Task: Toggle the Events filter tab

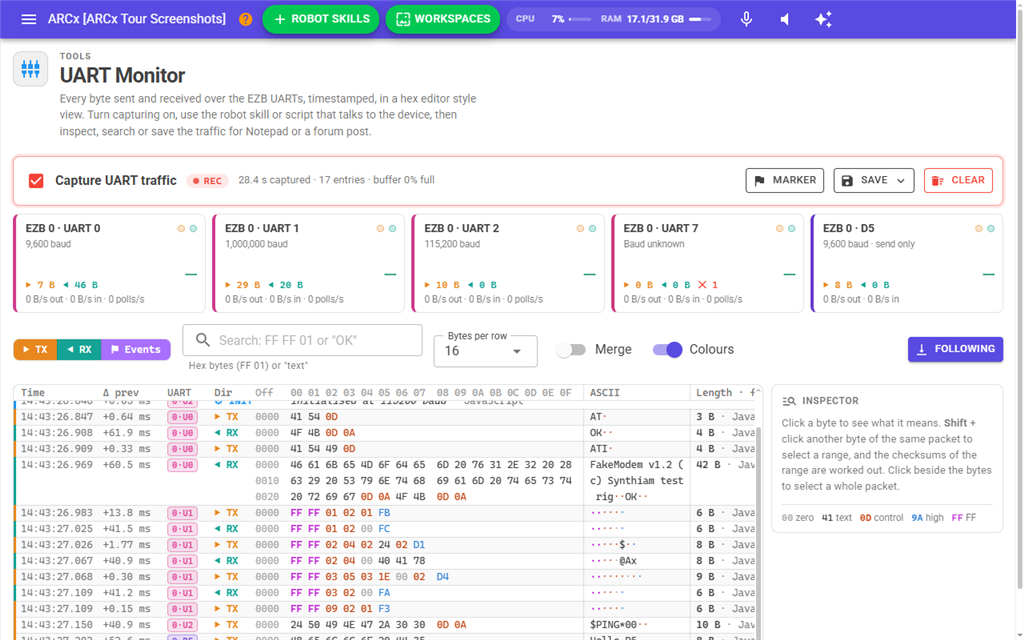Action: 136,349
